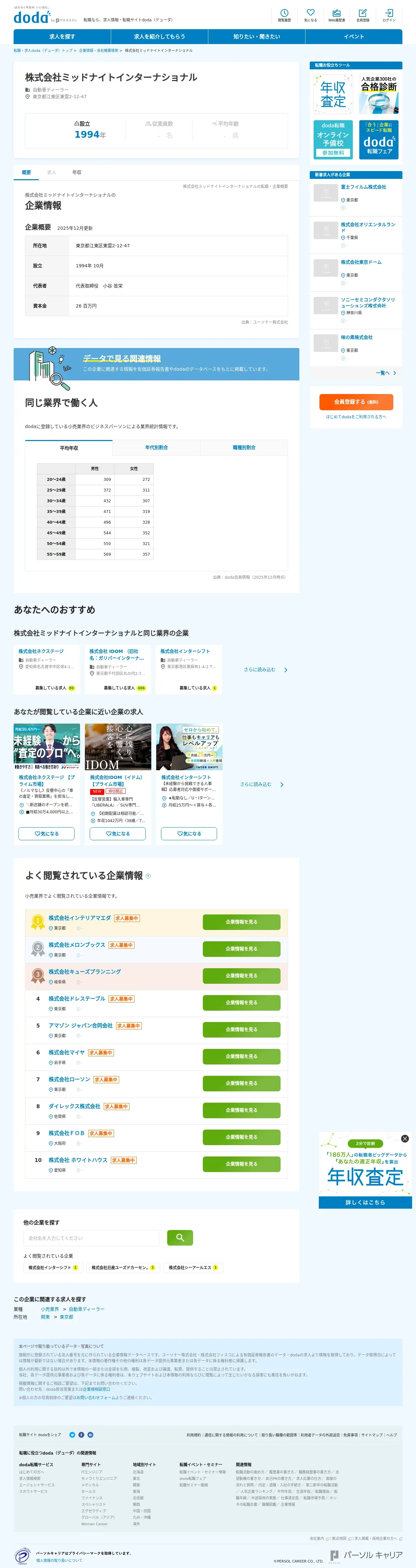Viewport: 416px width, 1568px height.
Task: Switch to the 概要 tab
Action: click(x=26, y=172)
